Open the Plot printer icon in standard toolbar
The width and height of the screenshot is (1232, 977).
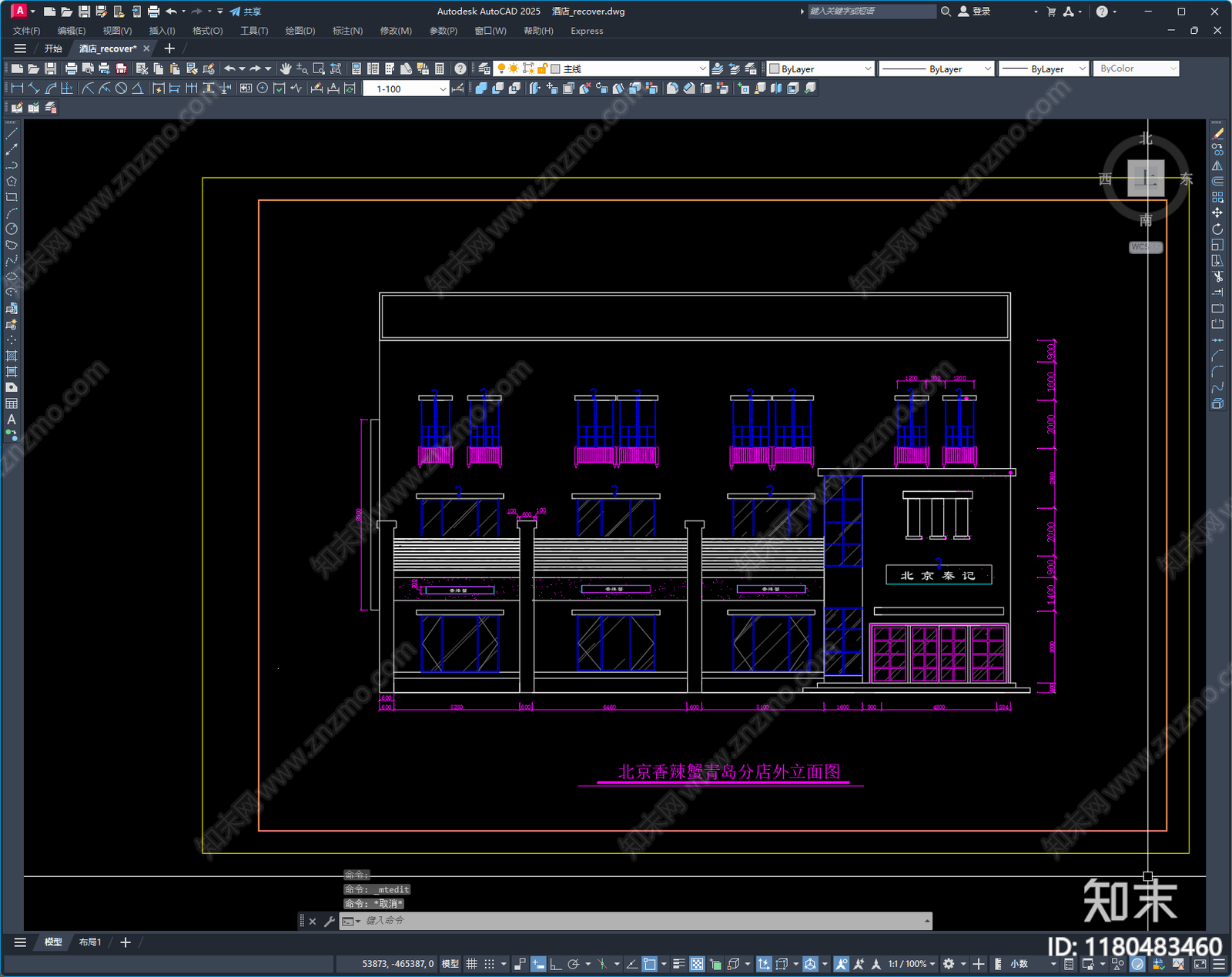[x=71, y=69]
